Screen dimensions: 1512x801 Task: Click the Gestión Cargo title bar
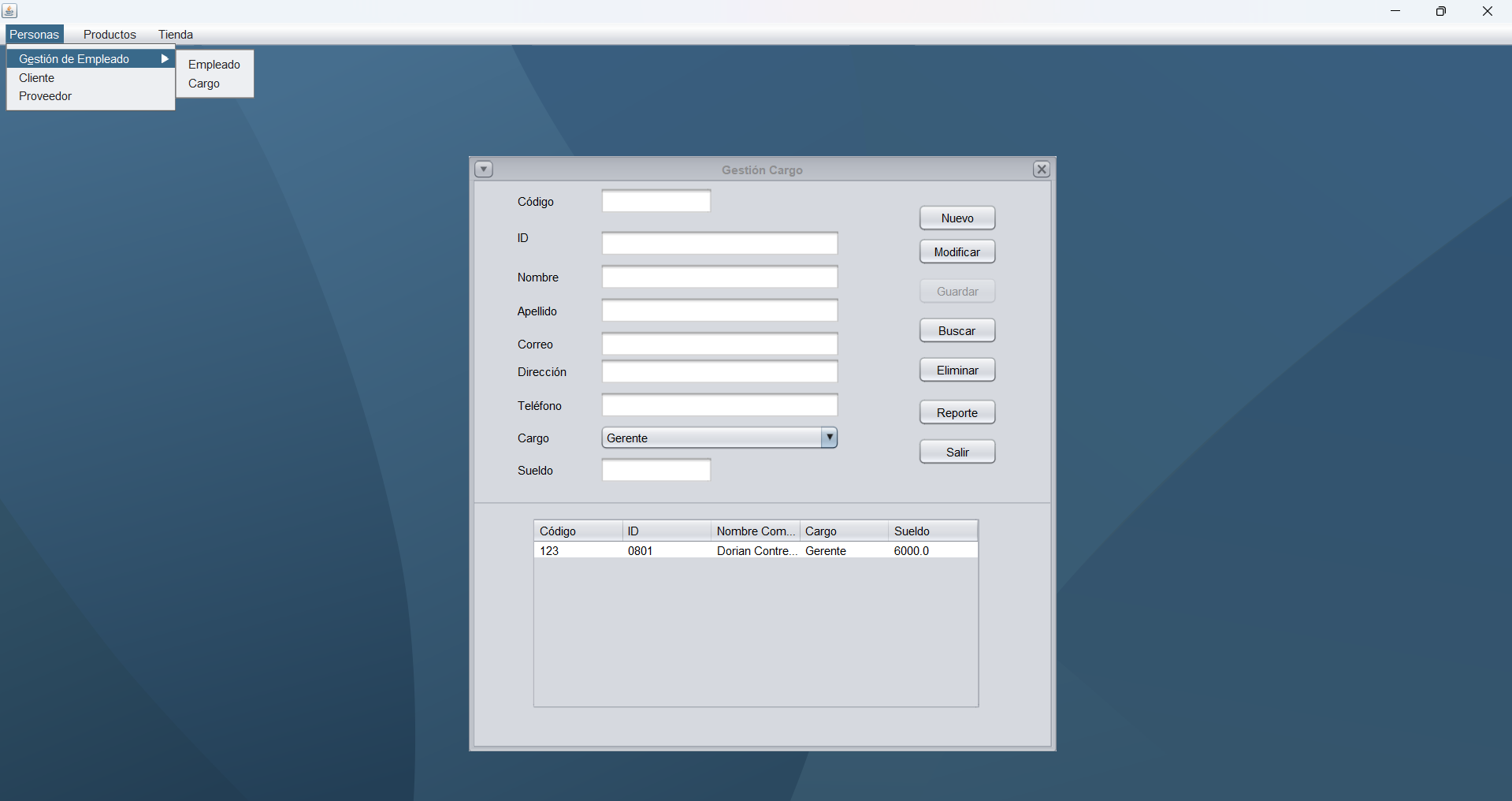[x=762, y=170]
